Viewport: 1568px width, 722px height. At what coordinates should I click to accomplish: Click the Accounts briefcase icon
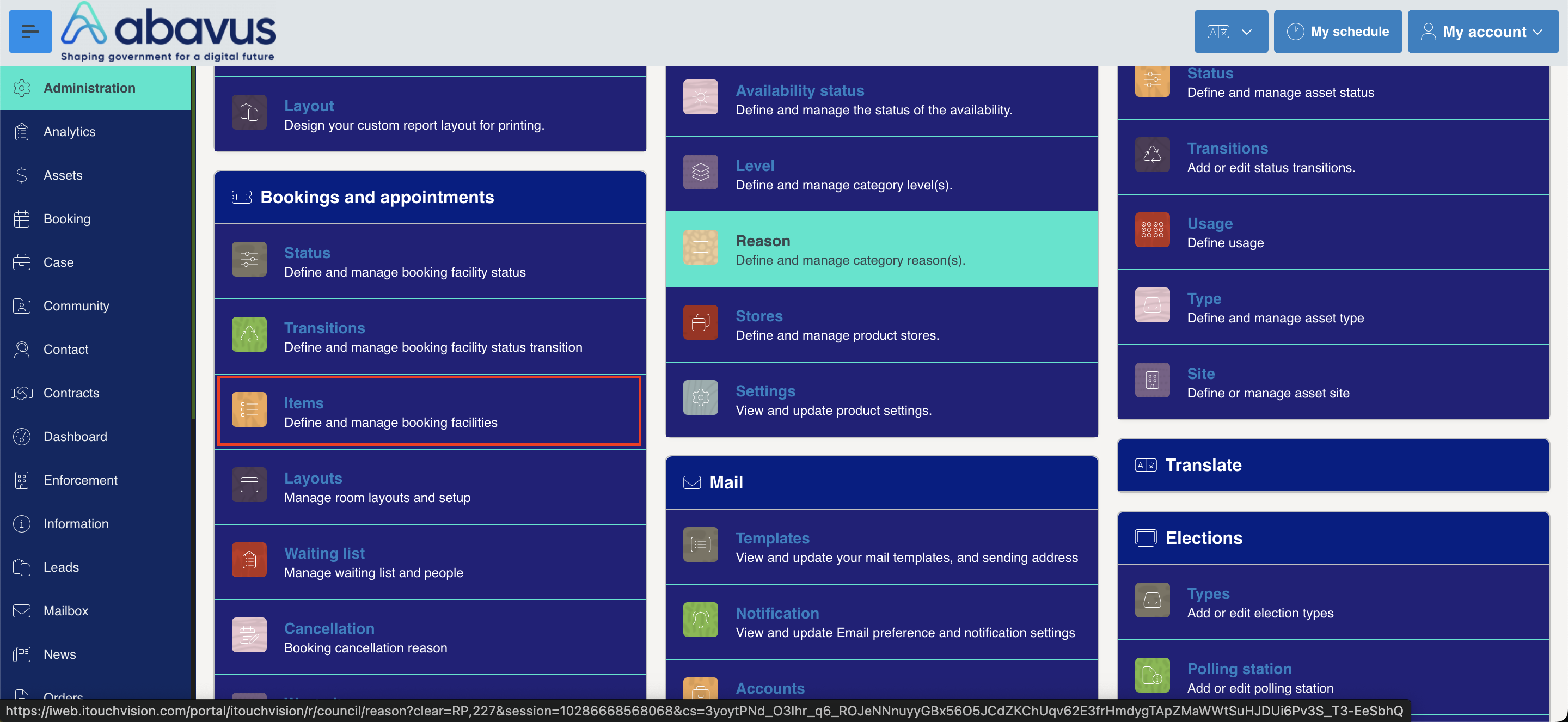pos(701,689)
